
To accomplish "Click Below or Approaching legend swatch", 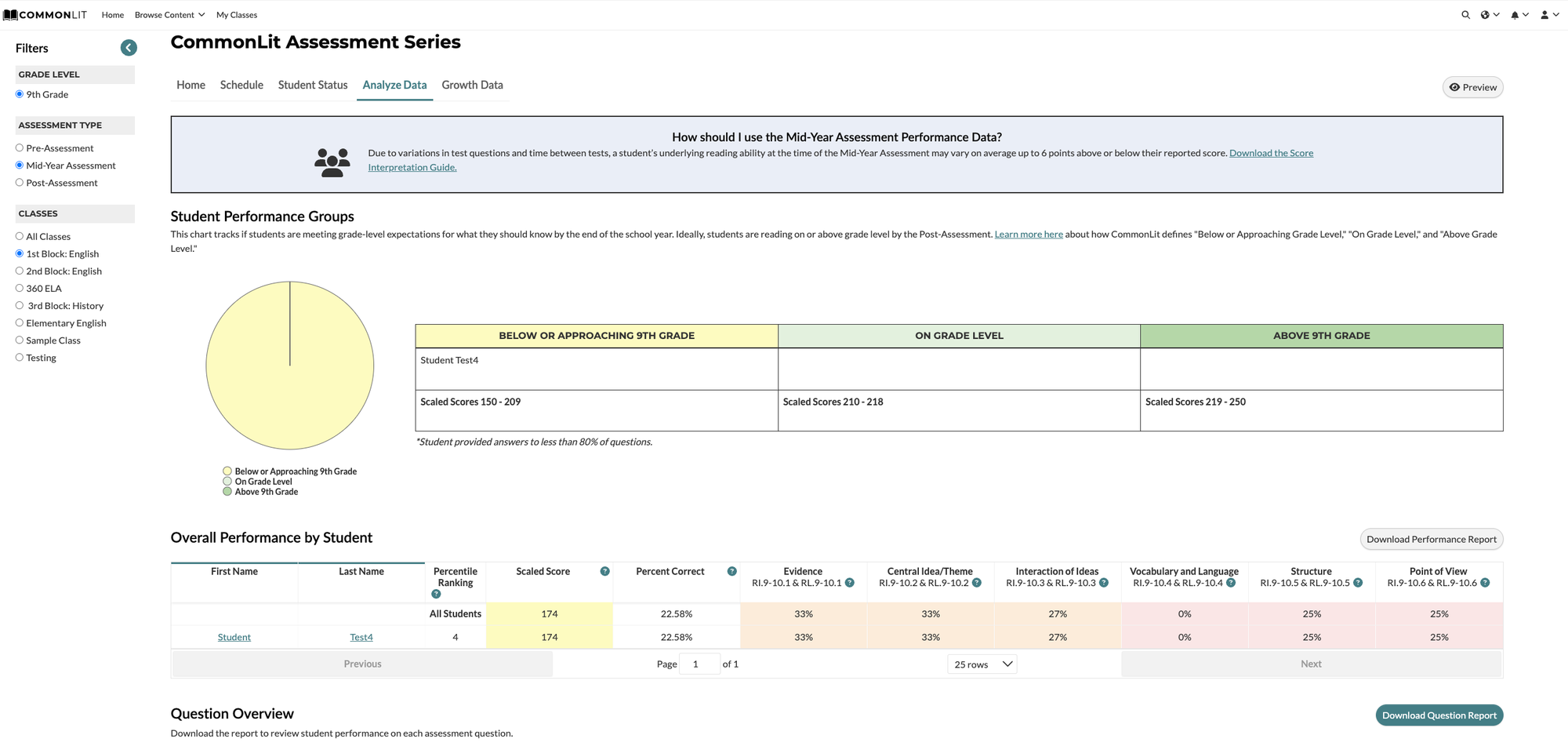I will point(227,471).
